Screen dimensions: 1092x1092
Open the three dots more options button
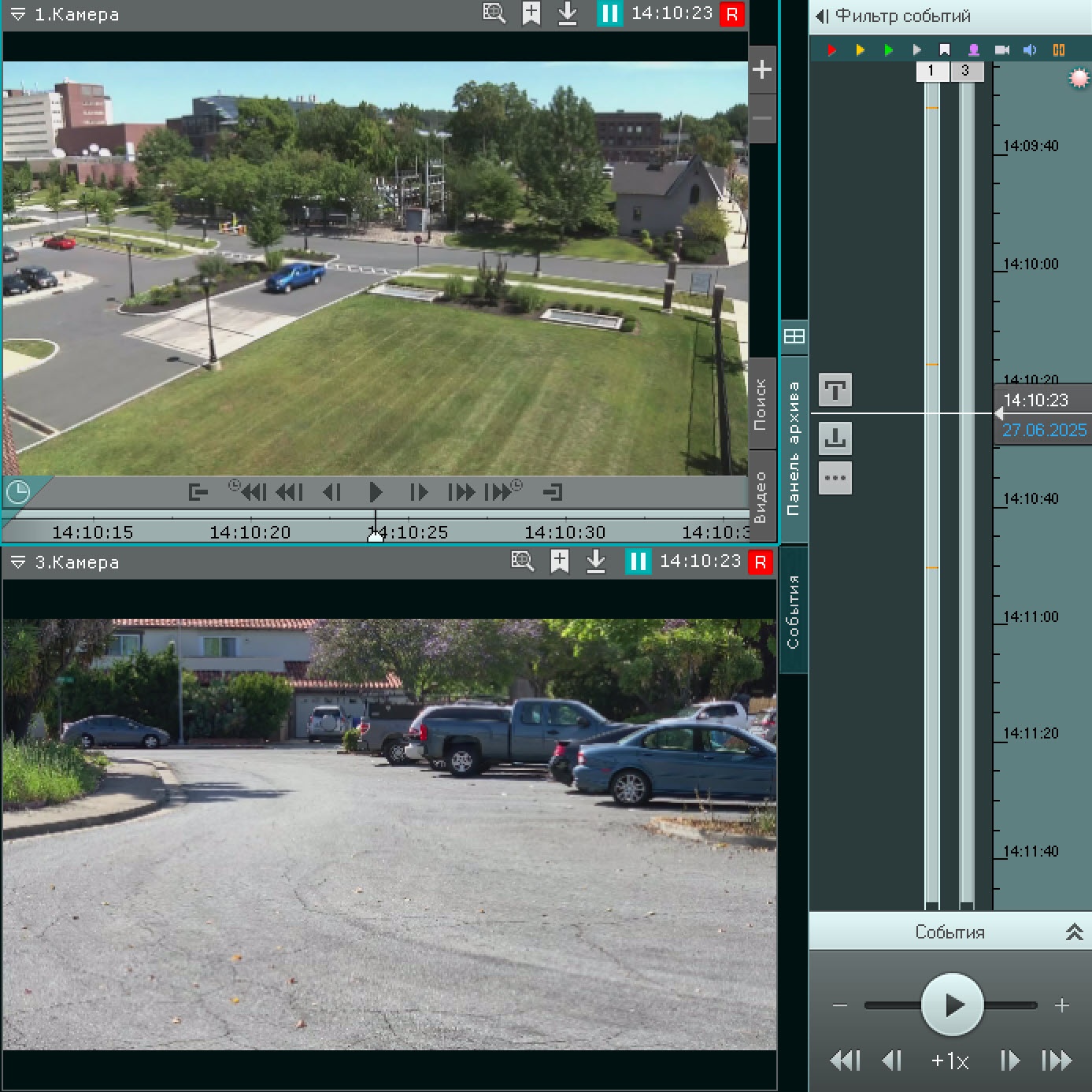click(835, 478)
